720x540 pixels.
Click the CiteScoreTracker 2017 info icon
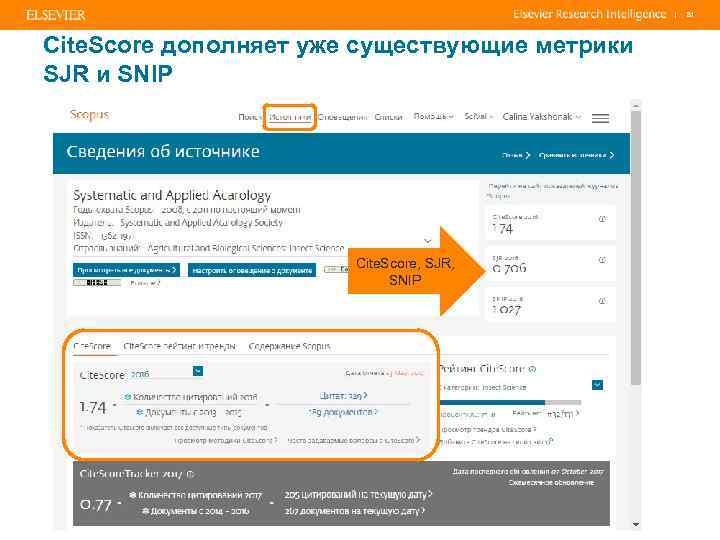[190, 474]
